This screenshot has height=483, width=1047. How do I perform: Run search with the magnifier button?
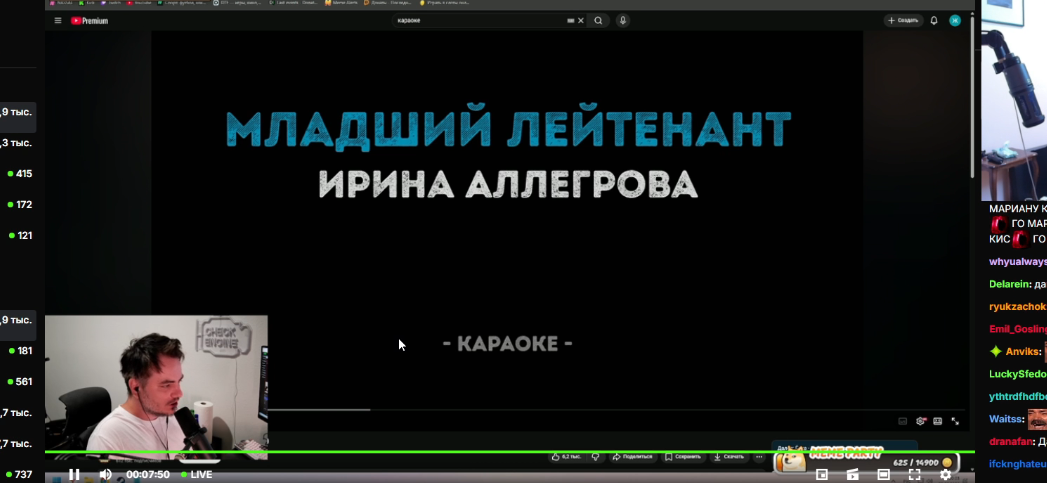pos(598,21)
